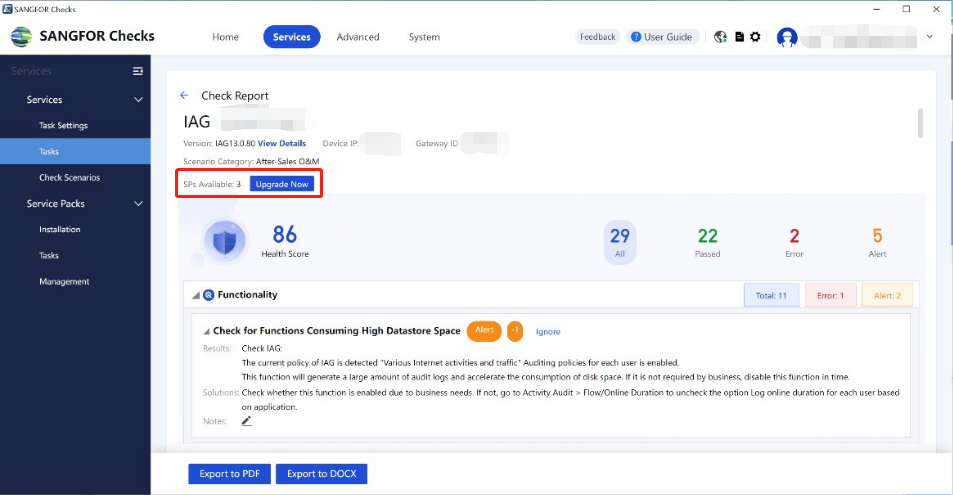
Task: Filter by All 29 checks
Action: [x=620, y=242]
